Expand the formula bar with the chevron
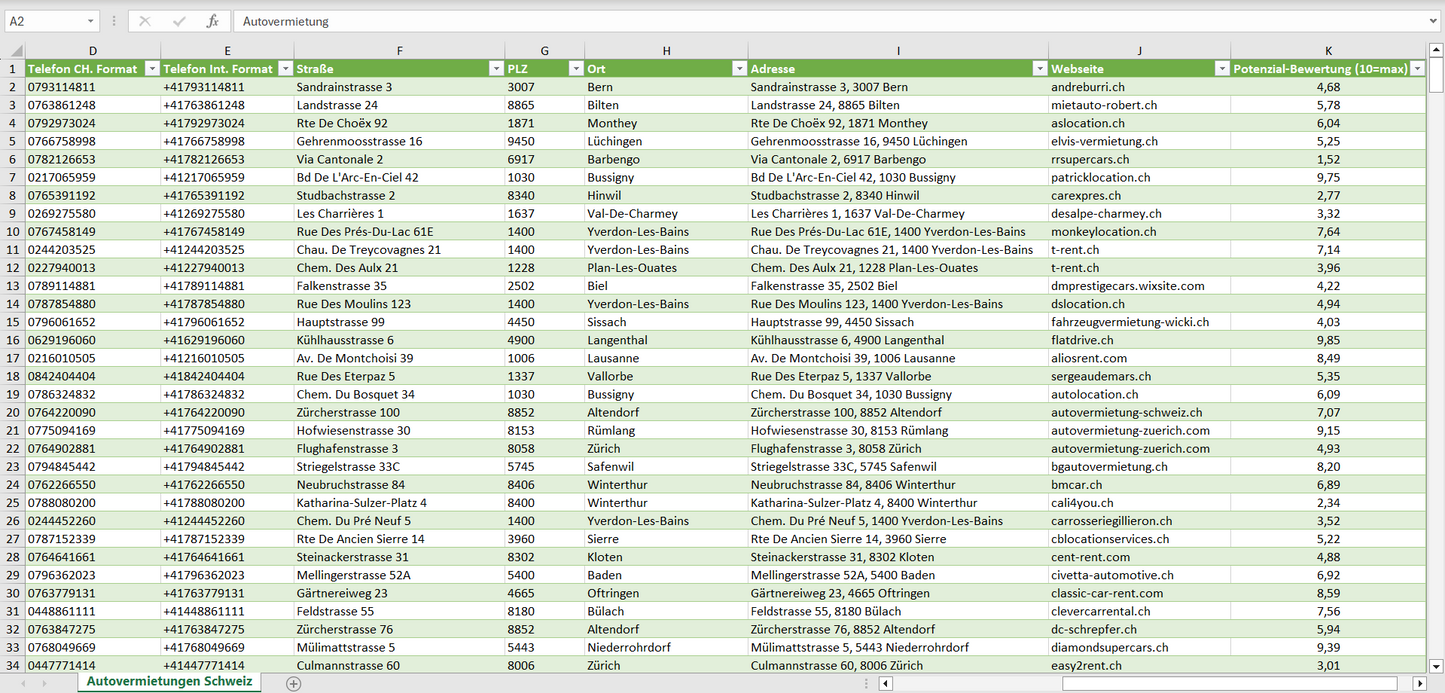This screenshot has height=693, width=1445. pyautogui.click(x=1434, y=21)
